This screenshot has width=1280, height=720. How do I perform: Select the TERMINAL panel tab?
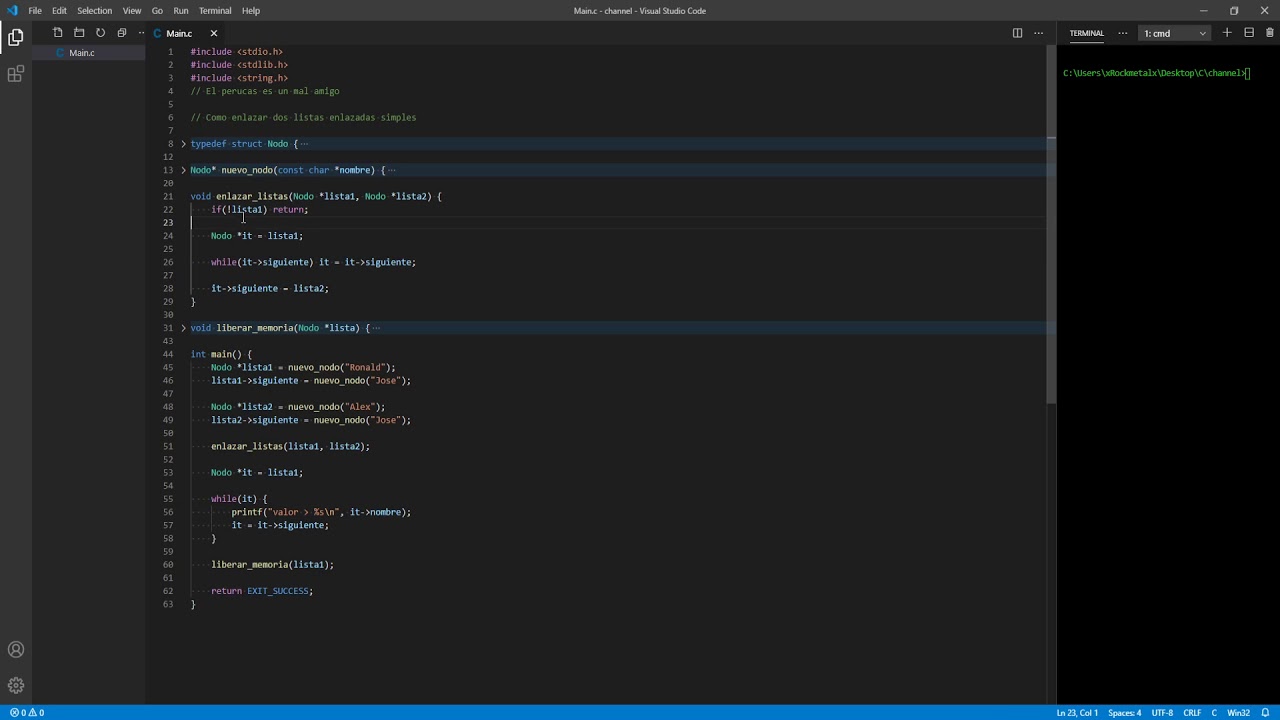coord(1087,33)
